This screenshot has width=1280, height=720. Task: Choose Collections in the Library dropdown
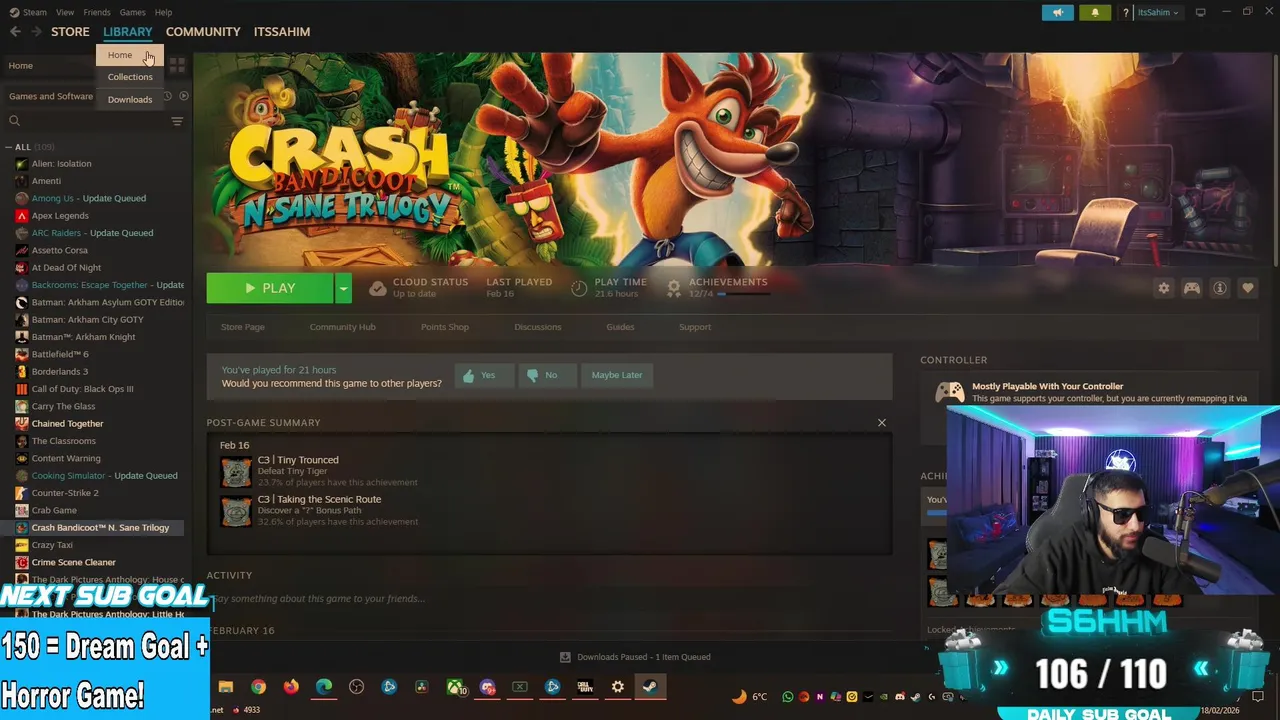(130, 77)
